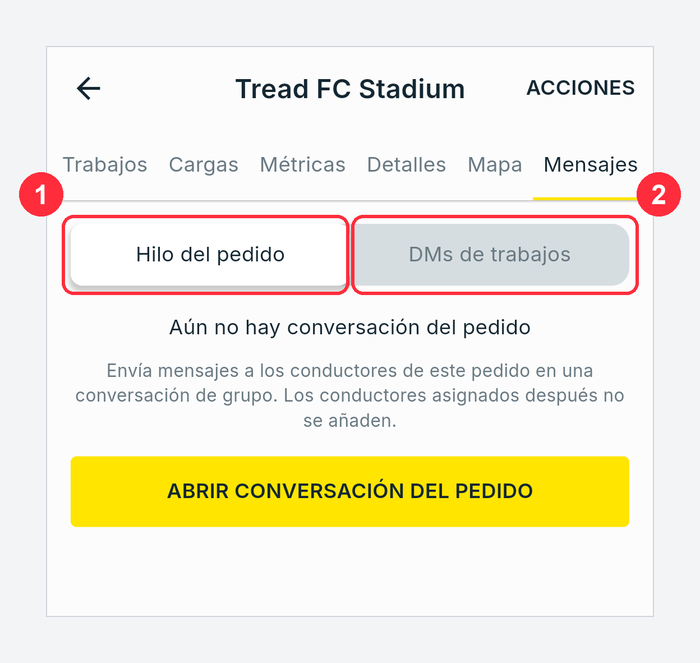Select the Mensajes tab
700x663 pixels.
pos(590,165)
